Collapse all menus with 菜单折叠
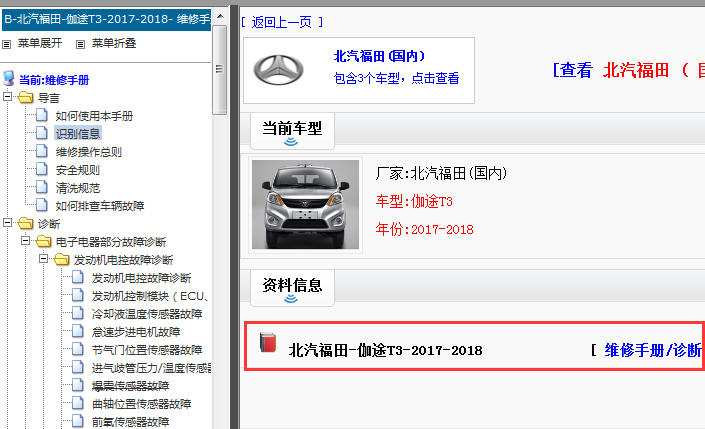This screenshot has width=705, height=429. [x=114, y=43]
